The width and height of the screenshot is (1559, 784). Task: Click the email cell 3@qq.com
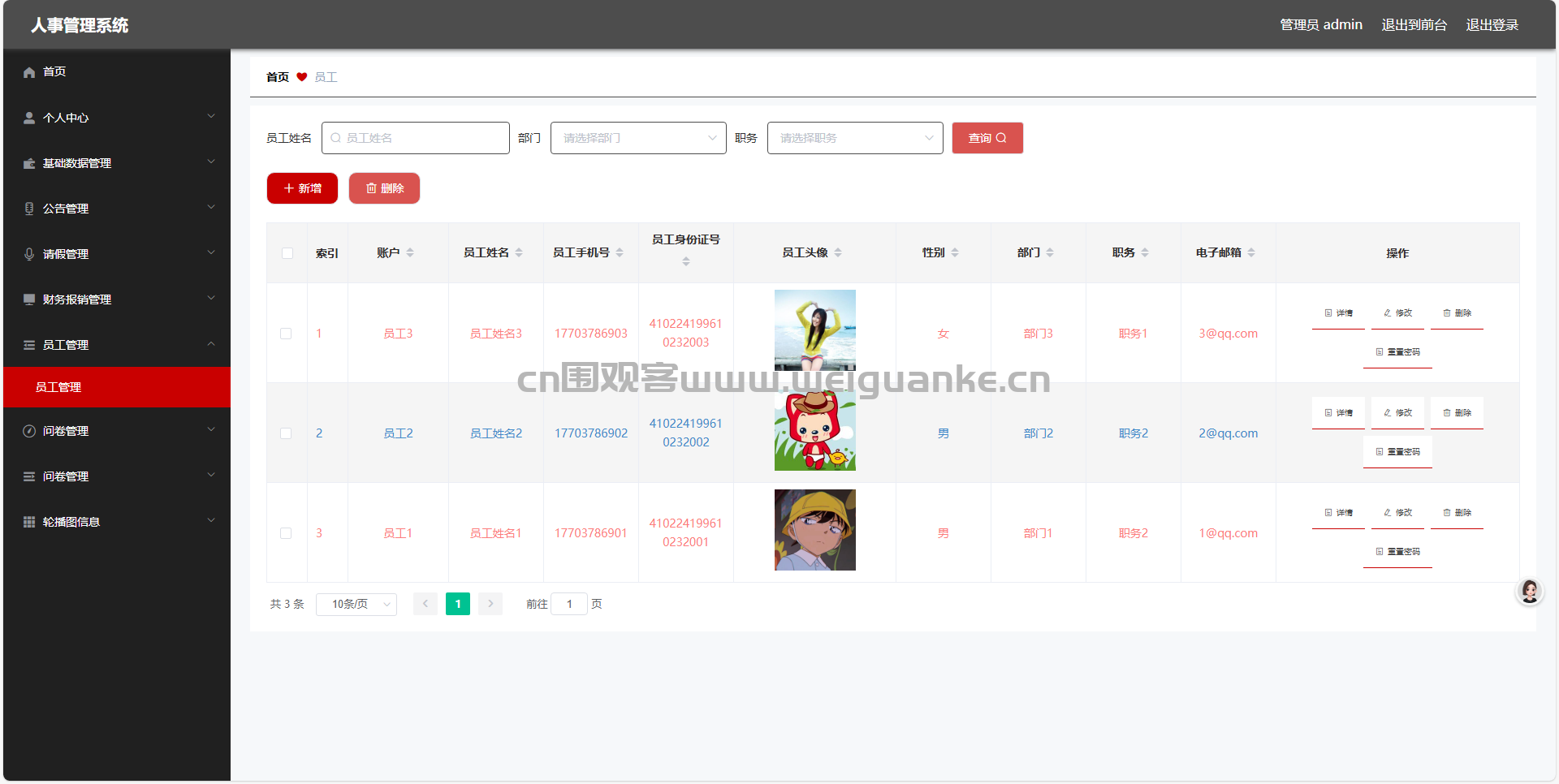1228,334
